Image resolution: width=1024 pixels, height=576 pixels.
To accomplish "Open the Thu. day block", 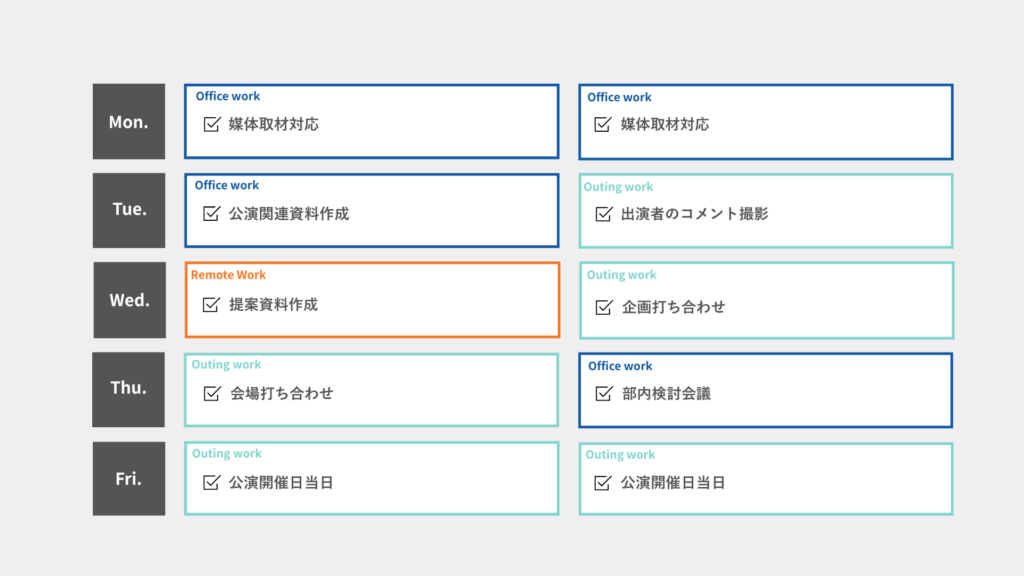I will pos(129,388).
